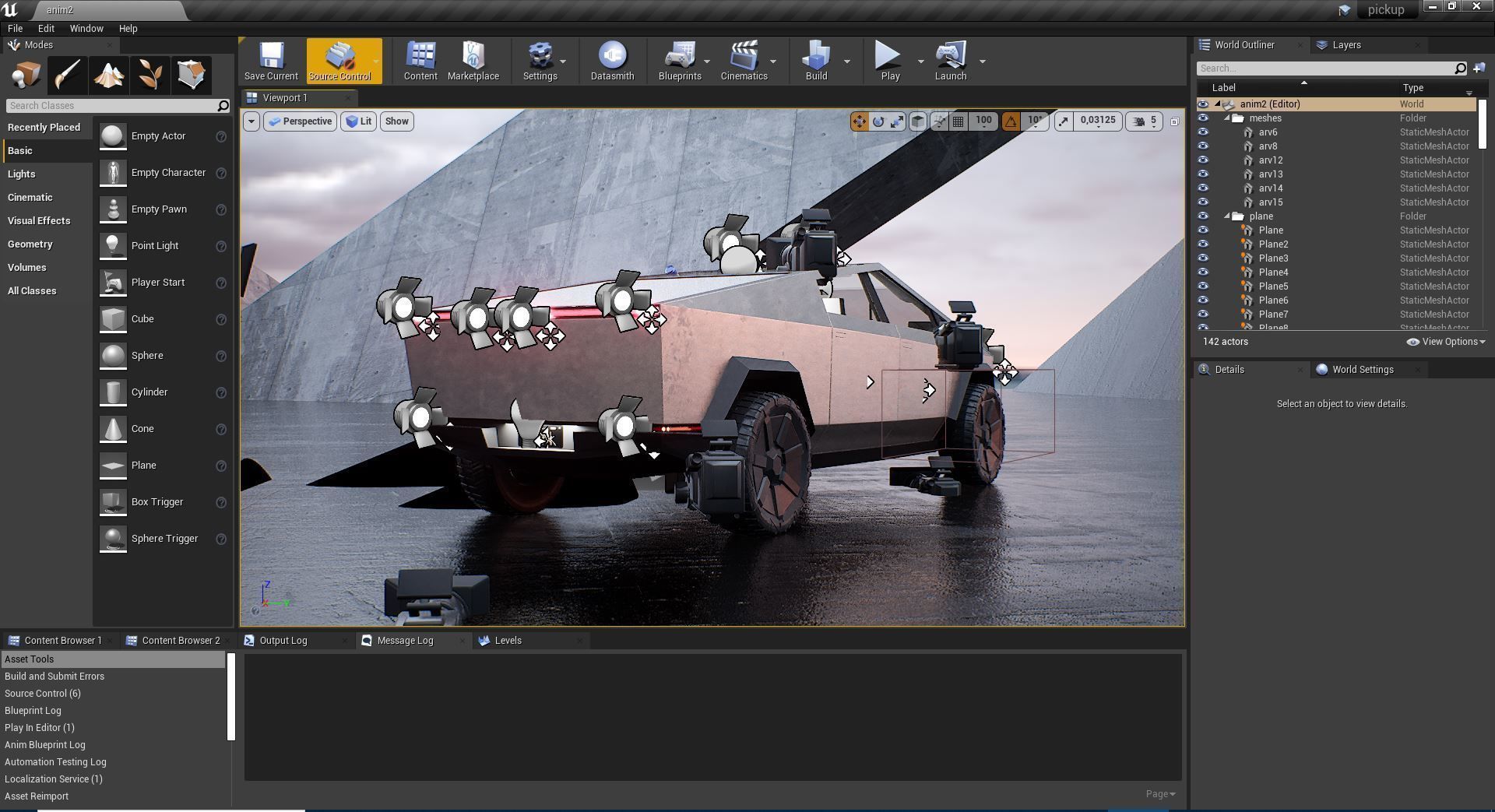This screenshot has height=812, width=1495.
Task: Select translate gizmo tool in viewport
Action: click(860, 121)
